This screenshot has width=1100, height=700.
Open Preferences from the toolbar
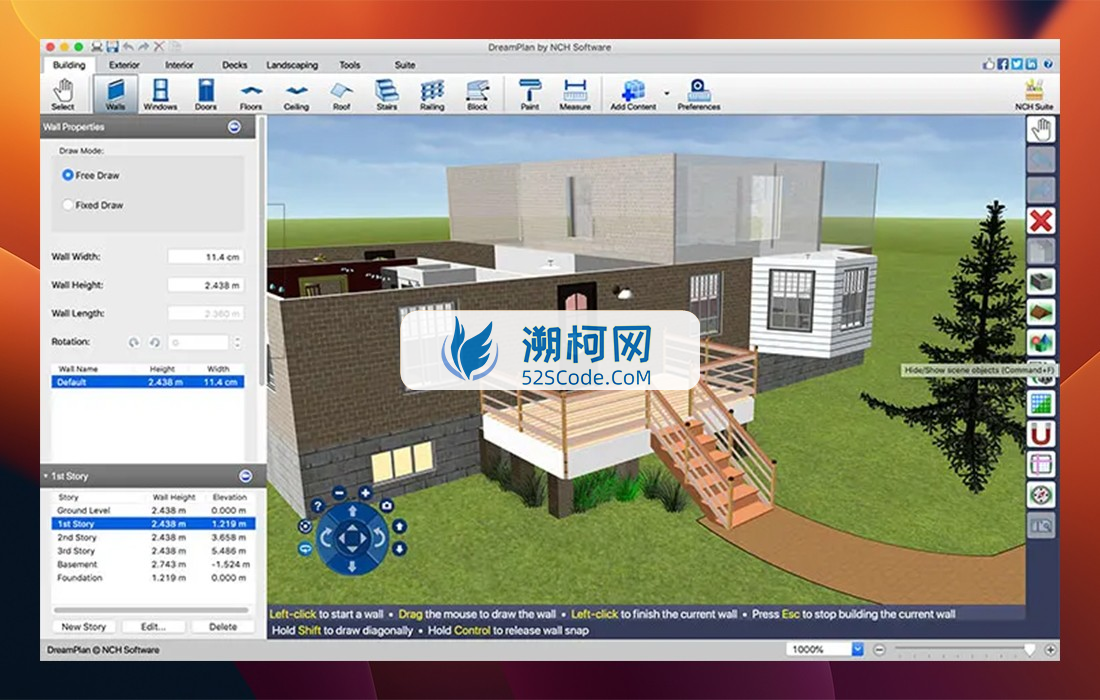pos(699,94)
